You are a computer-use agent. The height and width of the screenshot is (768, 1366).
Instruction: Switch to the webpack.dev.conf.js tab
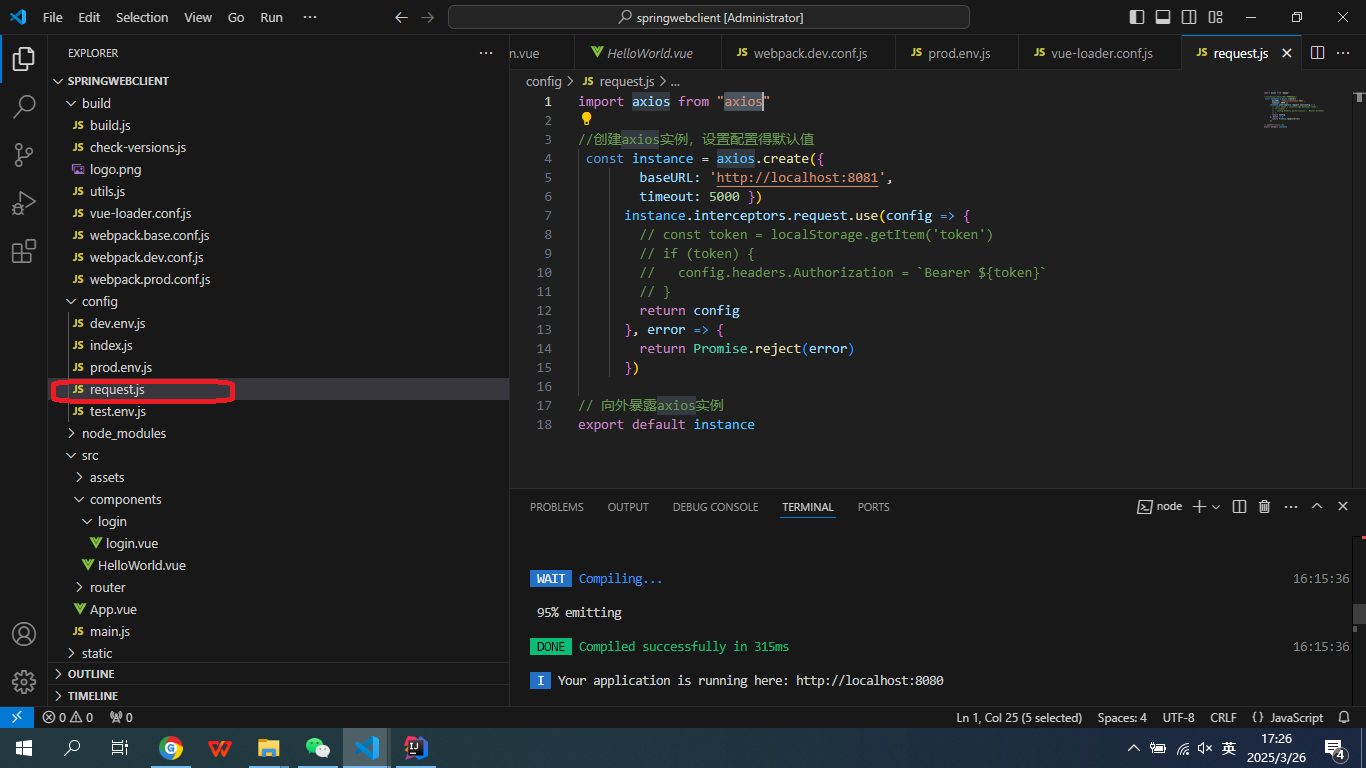point(809,53)
